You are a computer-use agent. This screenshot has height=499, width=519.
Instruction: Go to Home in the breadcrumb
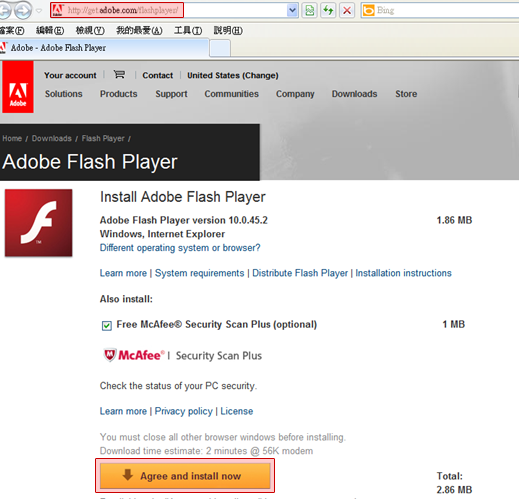pos(12,138)
